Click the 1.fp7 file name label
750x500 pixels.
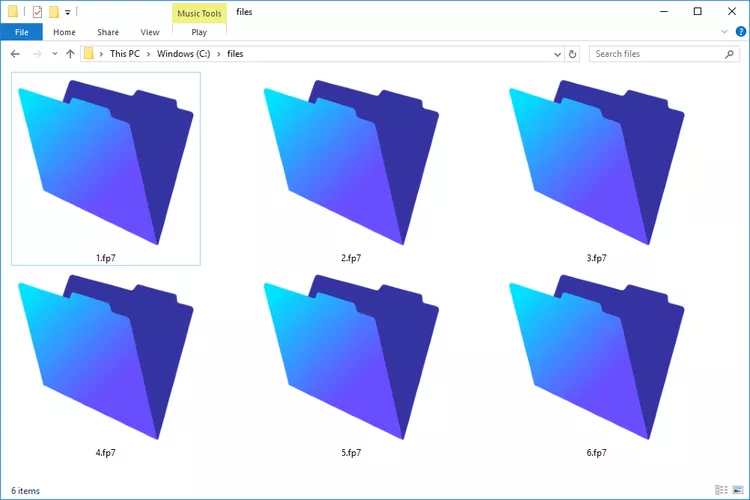(x=106, y=258)
